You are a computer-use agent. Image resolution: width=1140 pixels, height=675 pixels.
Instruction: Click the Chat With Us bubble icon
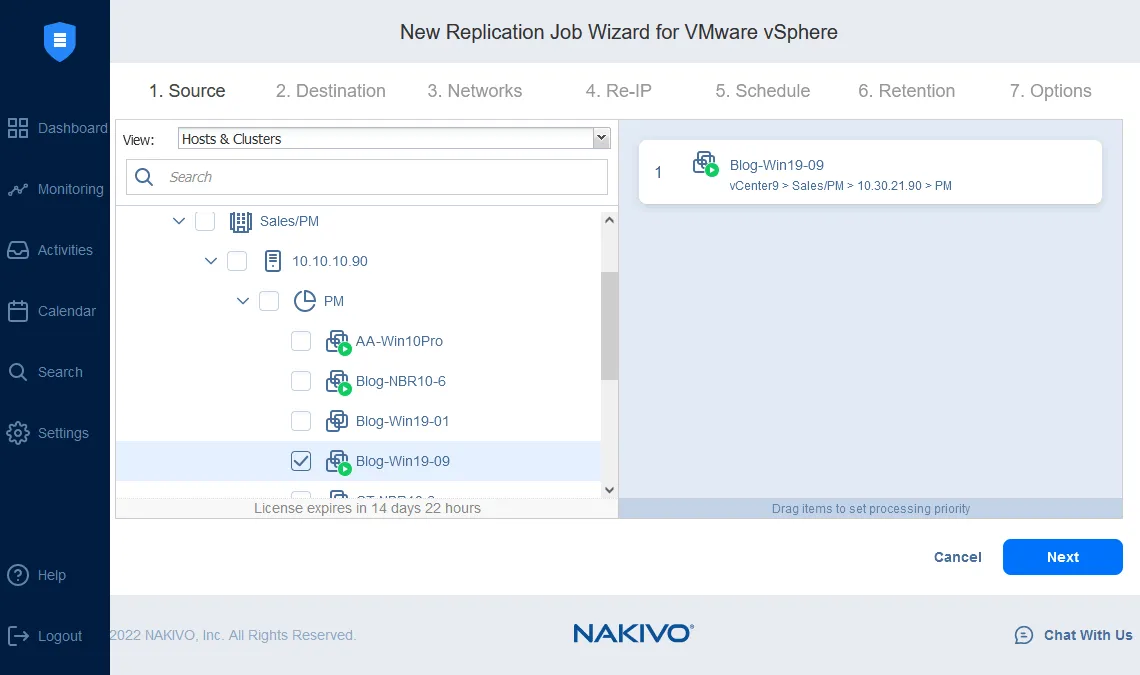click(x=1024, y=635)
